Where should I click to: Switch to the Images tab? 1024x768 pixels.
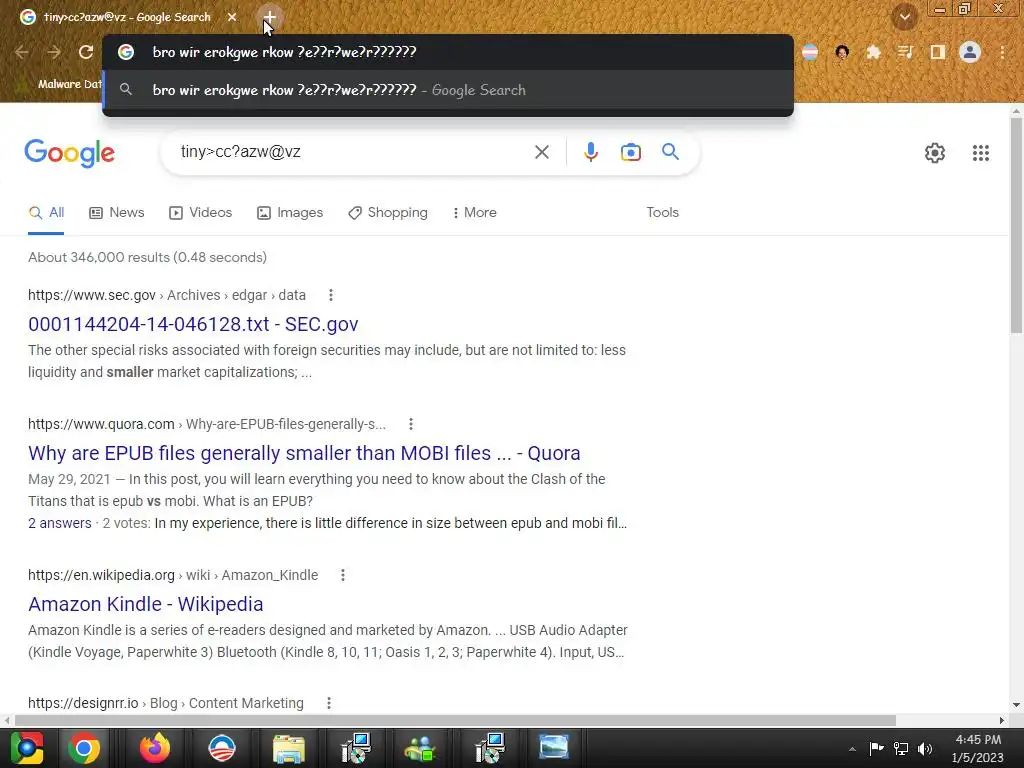(x=290, y=212)
